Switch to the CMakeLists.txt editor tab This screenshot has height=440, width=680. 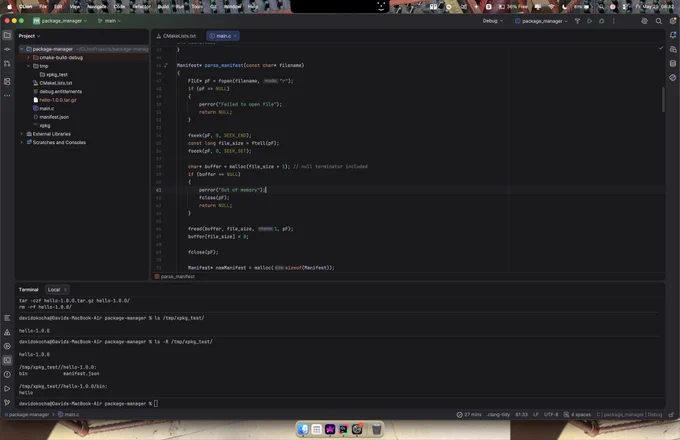pyautogui.click(x=177, y=36)
